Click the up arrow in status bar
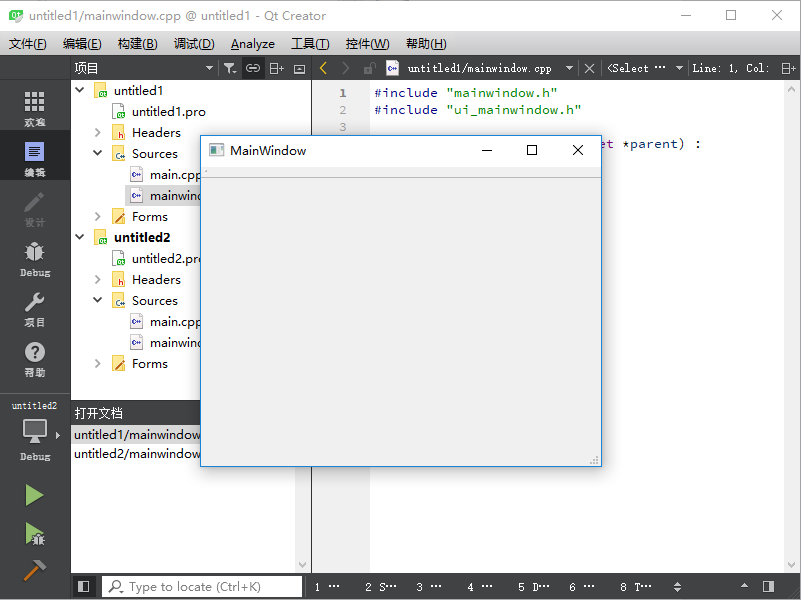This screenshot has height=600, width=801. click(x=744, y=586)
